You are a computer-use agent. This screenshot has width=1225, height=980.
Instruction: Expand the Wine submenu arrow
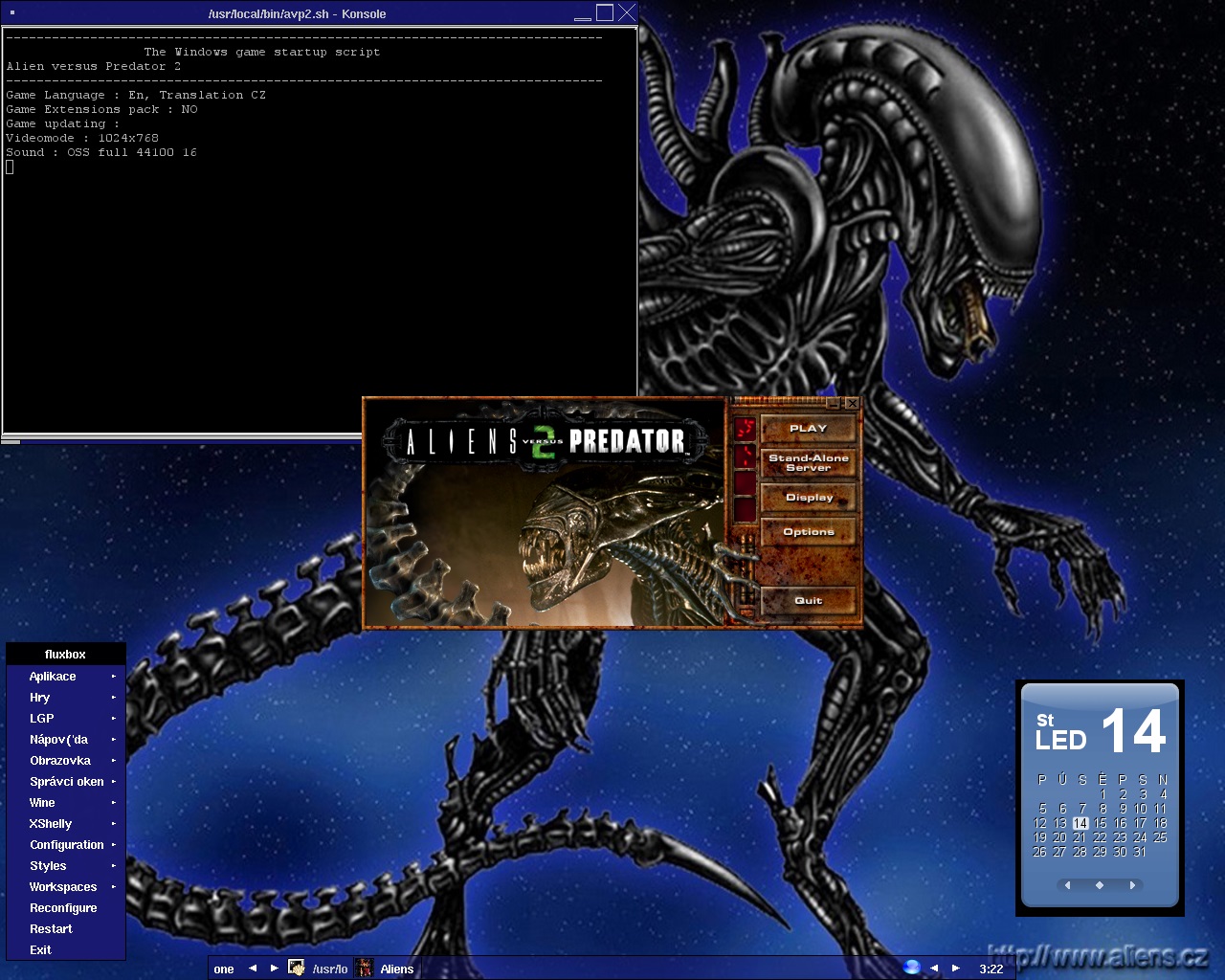click(113, 803)
